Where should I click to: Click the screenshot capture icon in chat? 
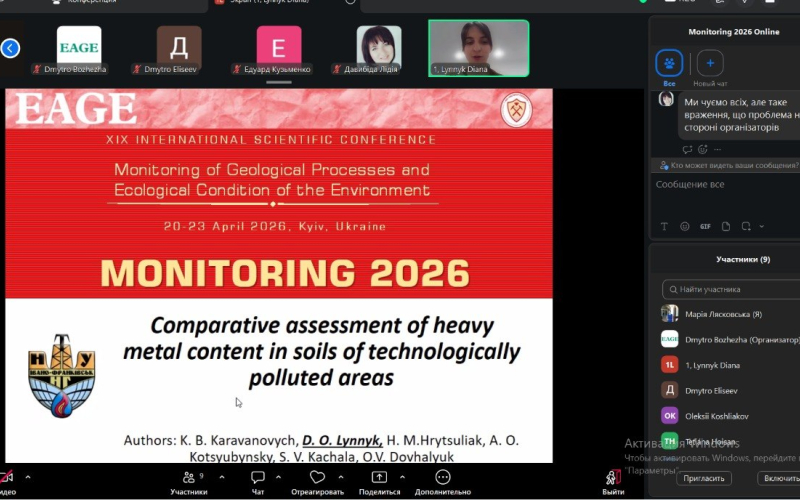pyautogui.click(x=746, y=227)
